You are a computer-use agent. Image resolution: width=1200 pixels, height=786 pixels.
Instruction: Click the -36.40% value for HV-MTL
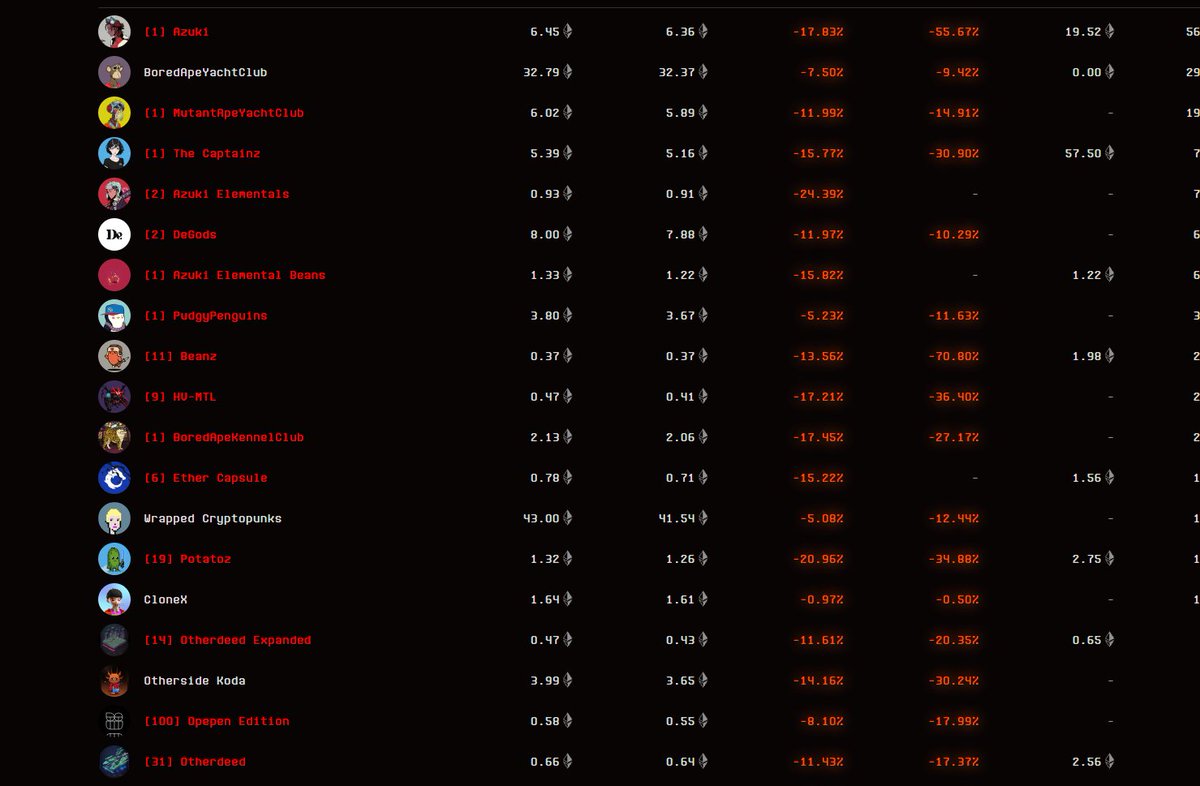(953, 397)
